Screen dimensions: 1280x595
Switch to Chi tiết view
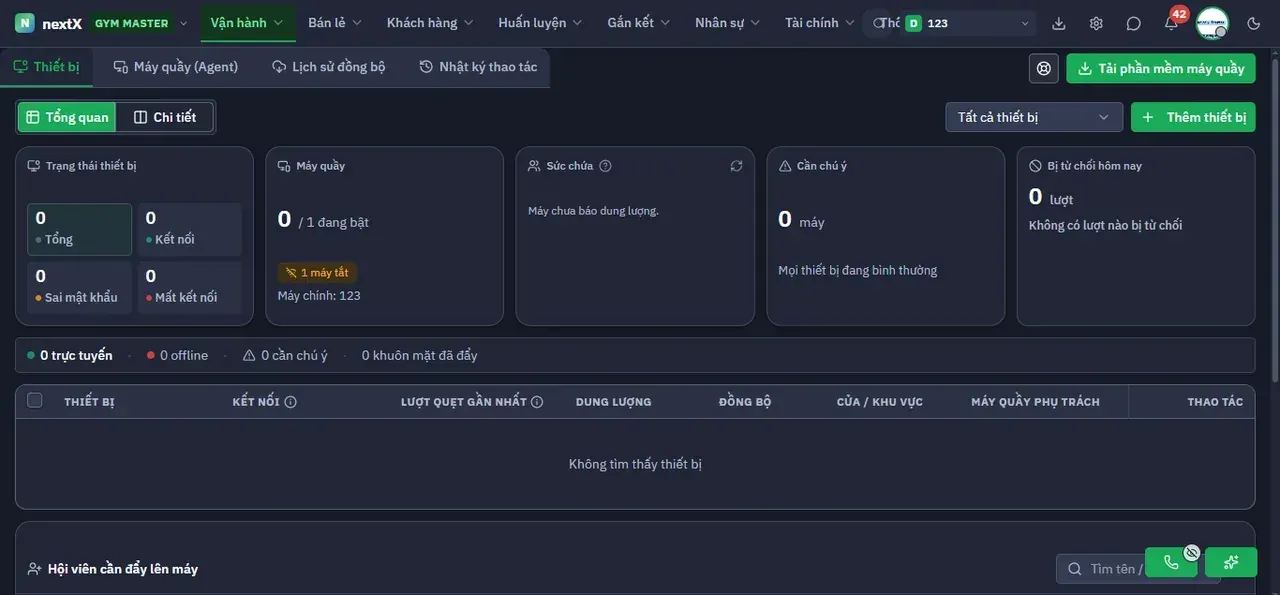pos(165,117)
